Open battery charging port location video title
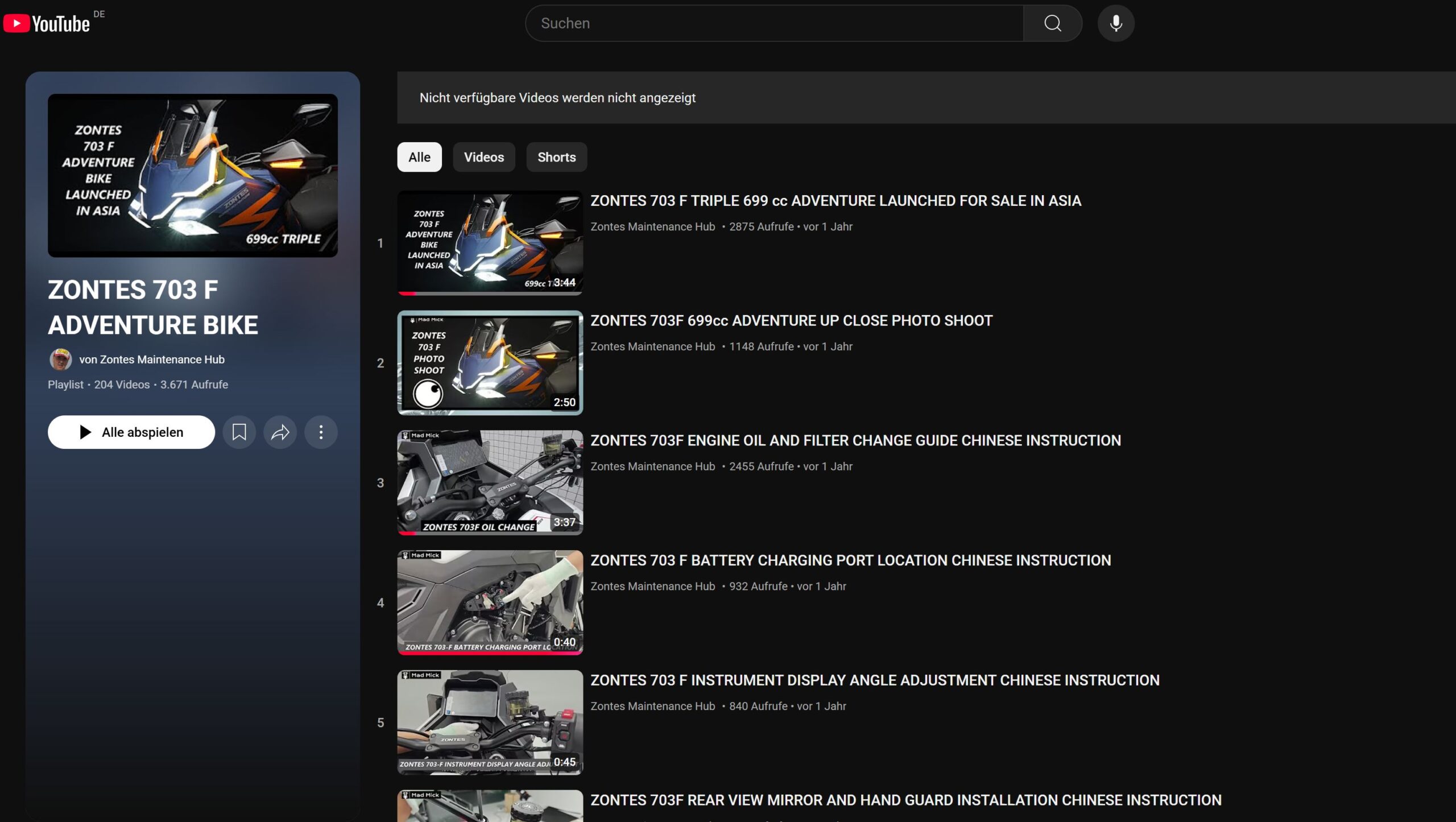Image resolution: width=1456 pixels, height=822 pixels. (x=850, y=560)
